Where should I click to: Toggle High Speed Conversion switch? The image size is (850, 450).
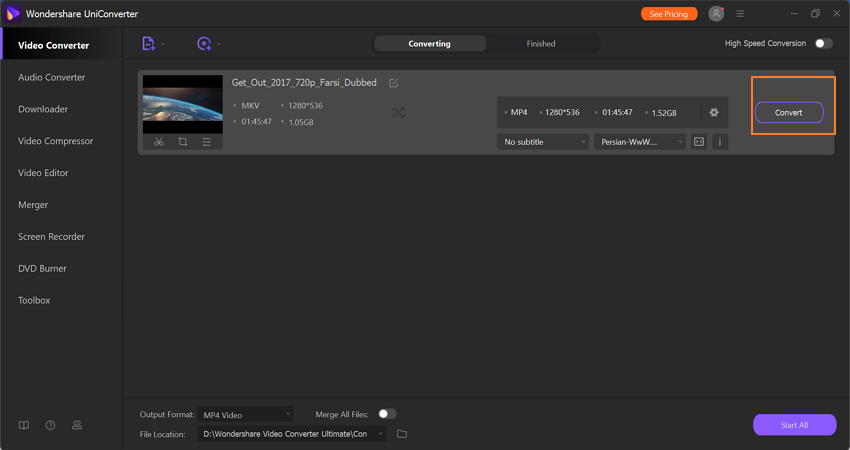[823, 43]
